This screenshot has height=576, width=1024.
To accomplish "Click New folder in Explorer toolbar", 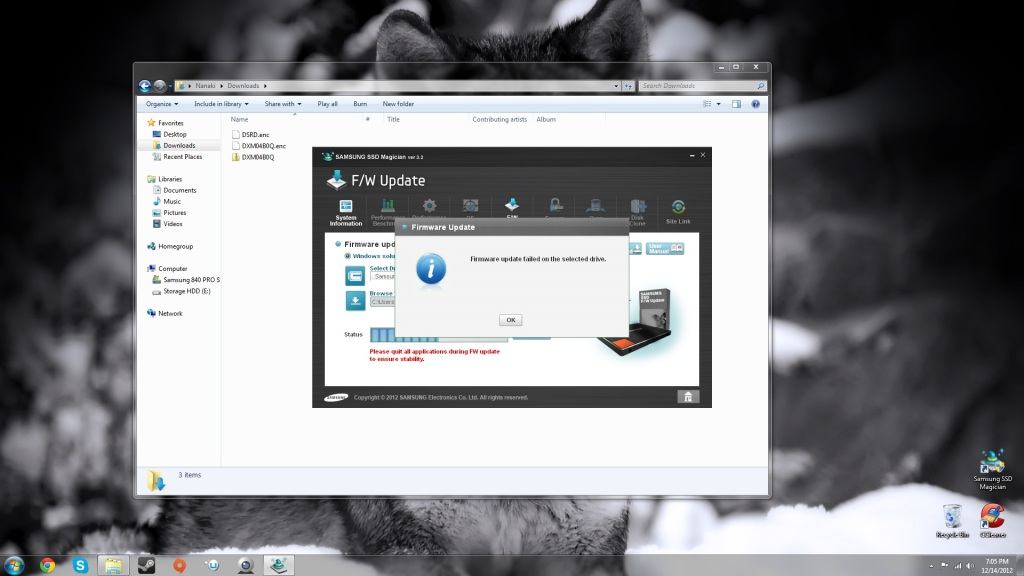I will (398, 104).
